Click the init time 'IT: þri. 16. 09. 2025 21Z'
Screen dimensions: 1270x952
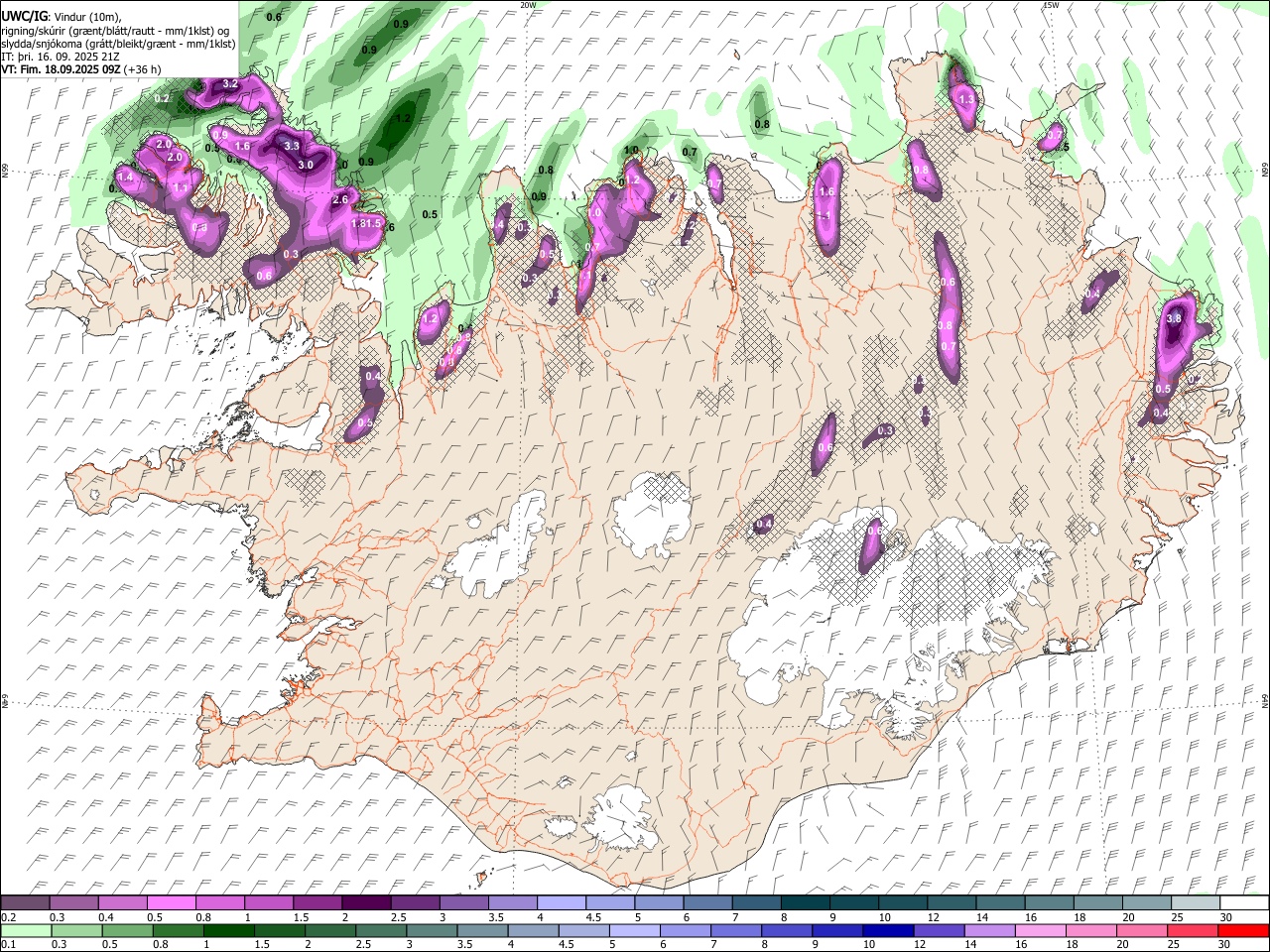click(61, 57)
